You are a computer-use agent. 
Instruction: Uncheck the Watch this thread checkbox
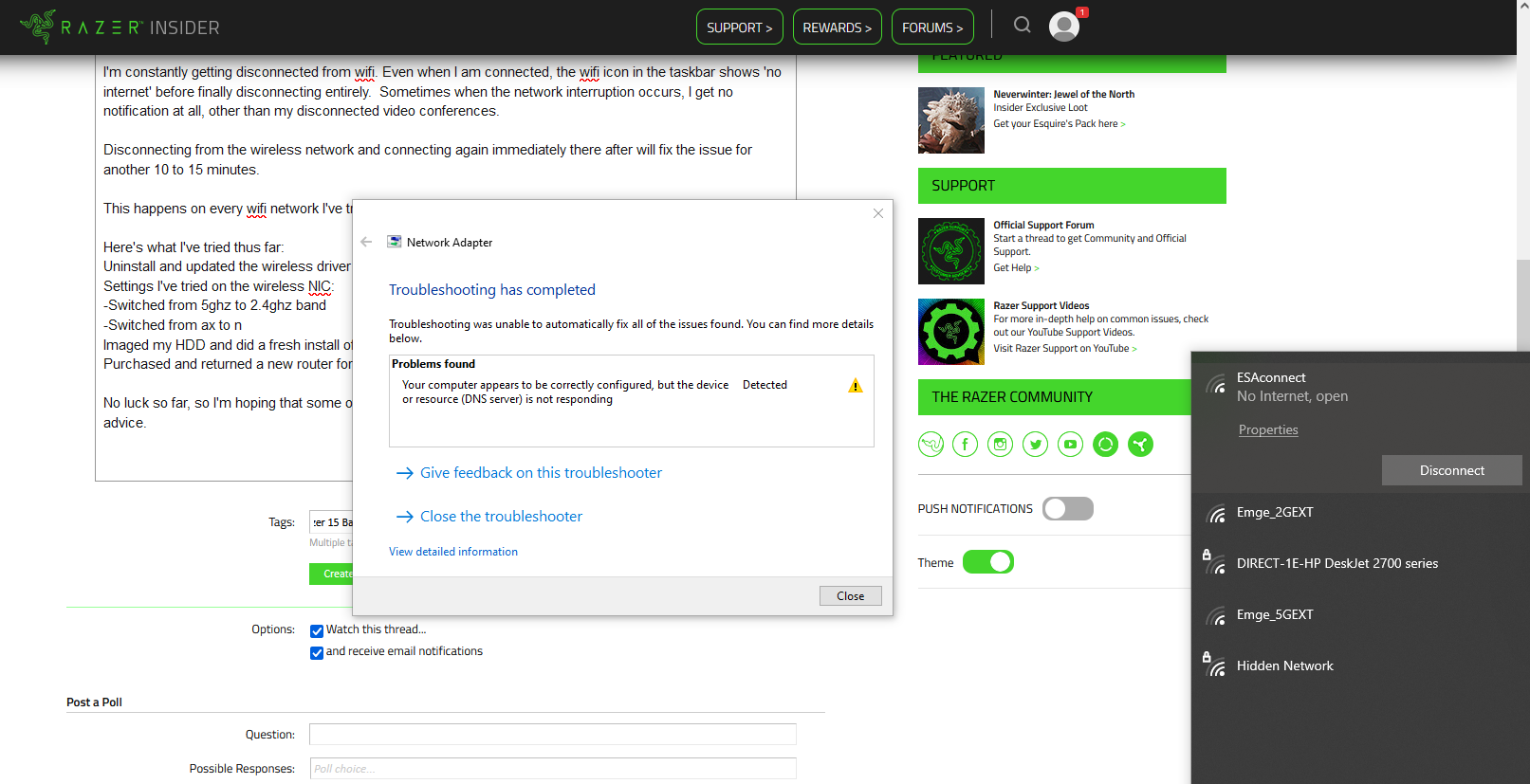pyautogui.click(x=317, y=630)
